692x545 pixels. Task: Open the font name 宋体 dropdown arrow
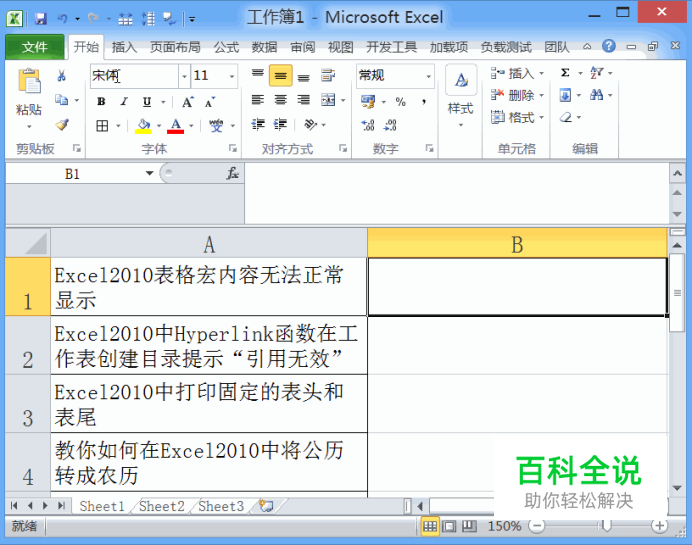click(x=184, y=76)
